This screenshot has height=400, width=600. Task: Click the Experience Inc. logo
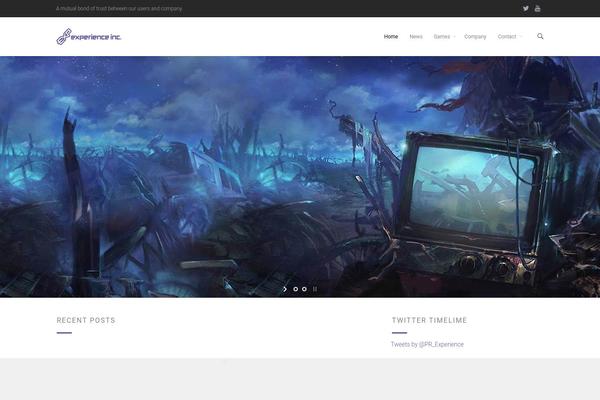click(89, 36)
